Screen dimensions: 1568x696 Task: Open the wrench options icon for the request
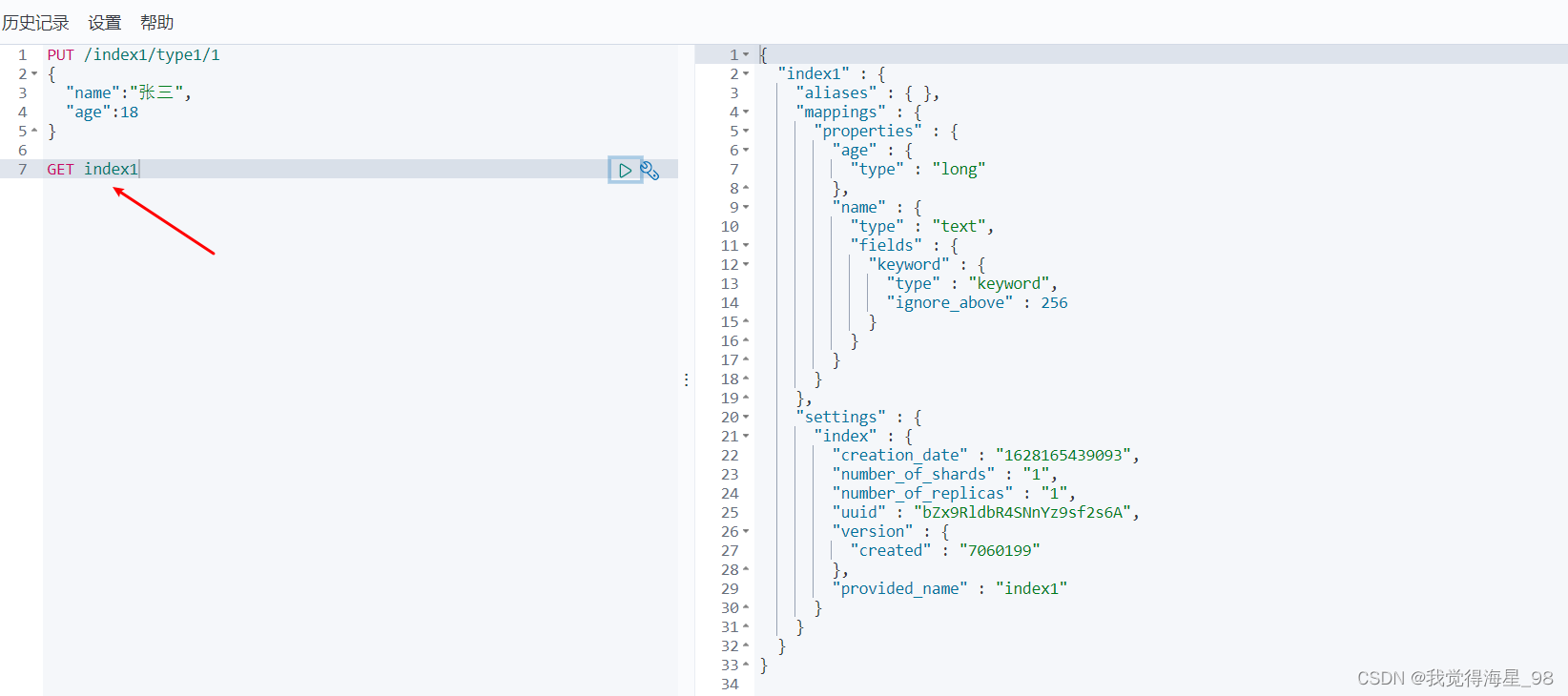650,170
